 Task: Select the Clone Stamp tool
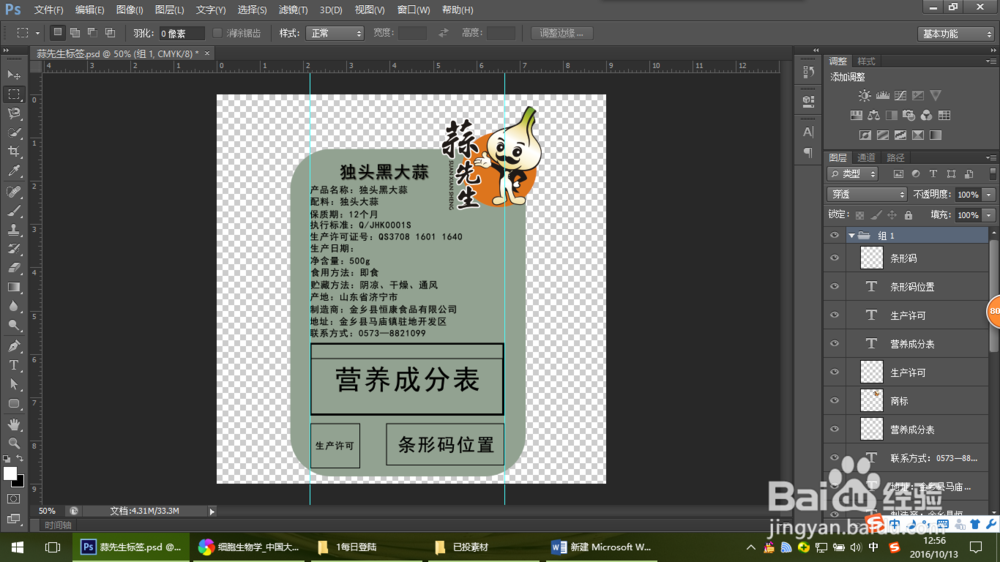[x=13, y=230]
